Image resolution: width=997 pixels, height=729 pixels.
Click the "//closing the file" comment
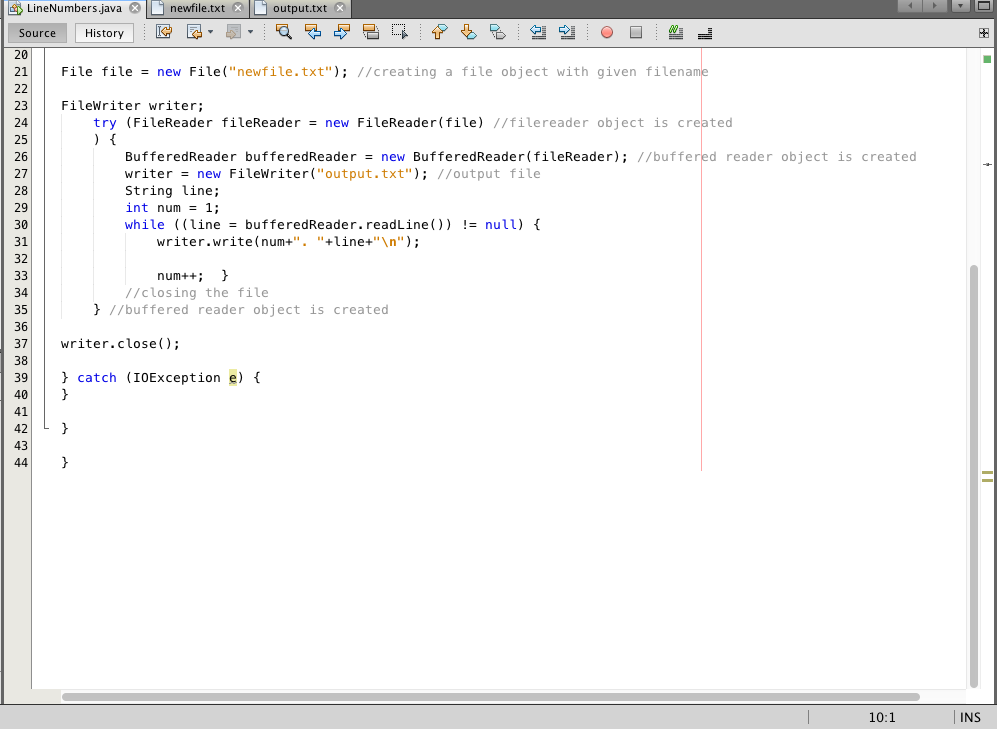(196, 293)
